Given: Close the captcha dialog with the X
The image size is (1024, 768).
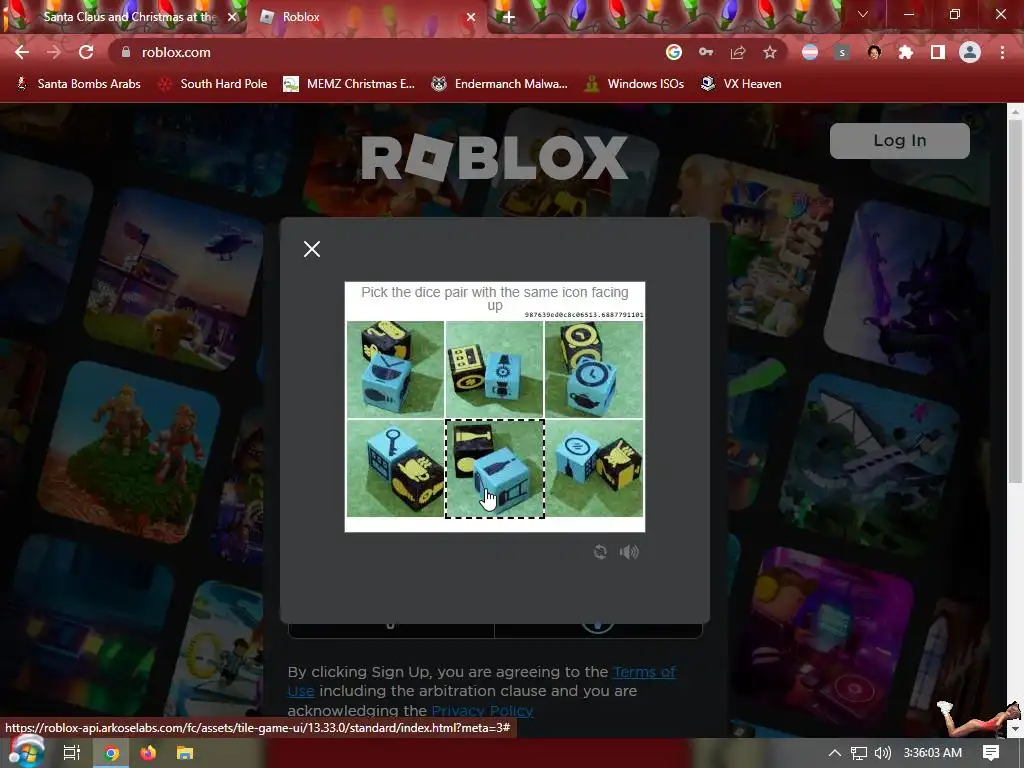Looking at the screenshot, I should pos(312,249).
